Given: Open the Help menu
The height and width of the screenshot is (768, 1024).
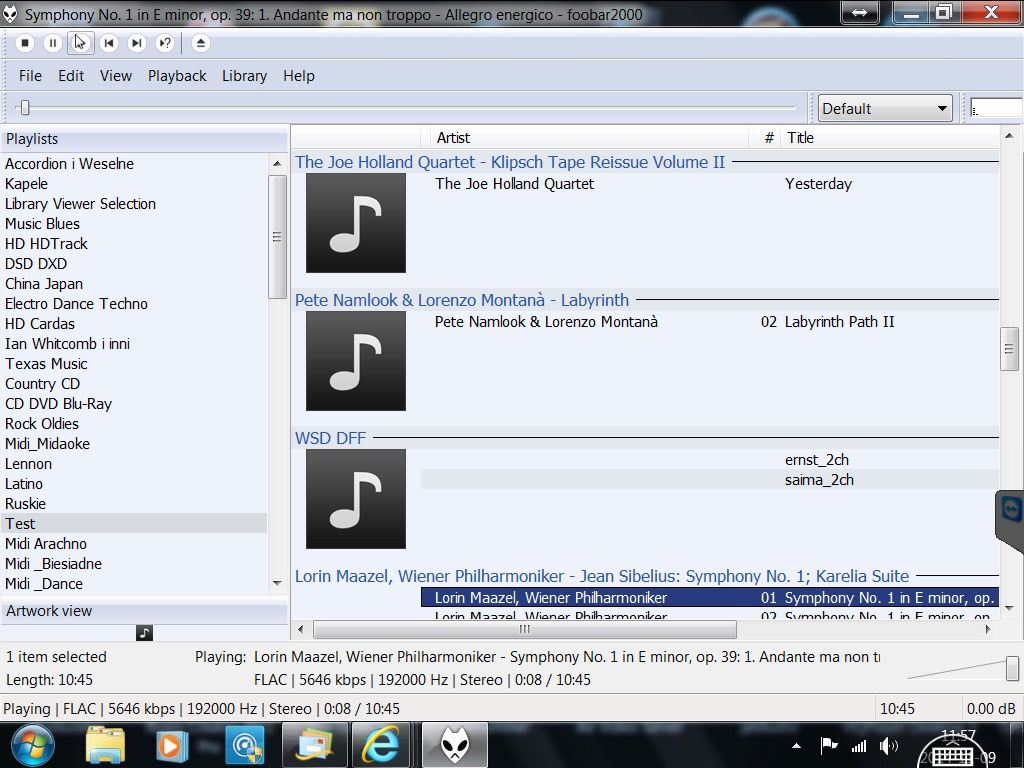Looking at the screenshot, I should click(x=298, y=76).
